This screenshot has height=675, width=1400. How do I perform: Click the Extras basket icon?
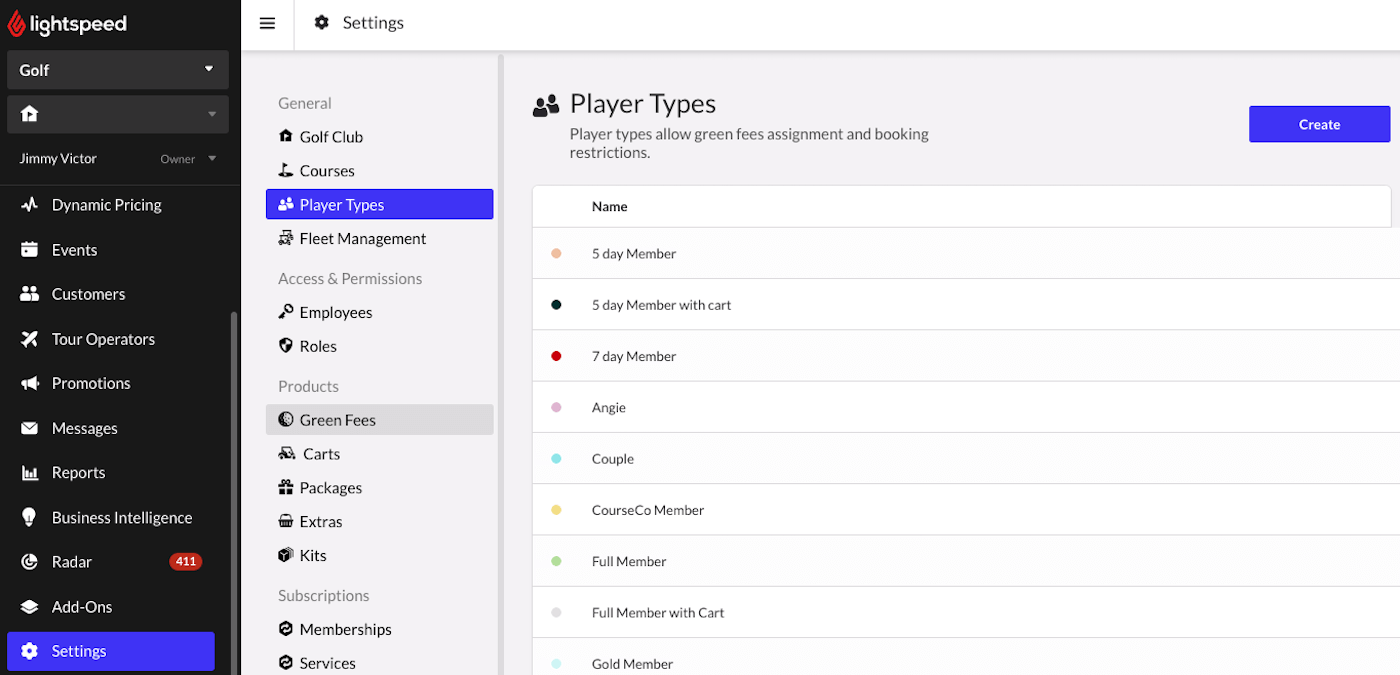286,522
